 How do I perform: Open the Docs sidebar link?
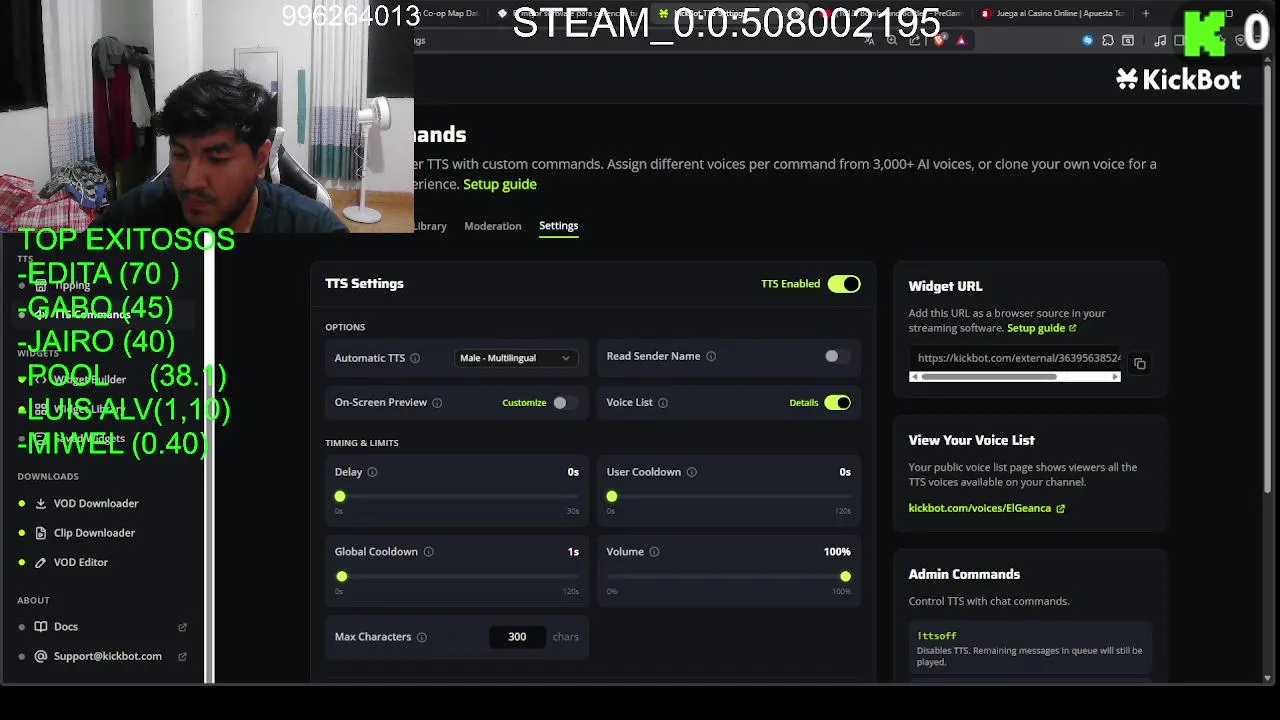click(x=66, y=627)
